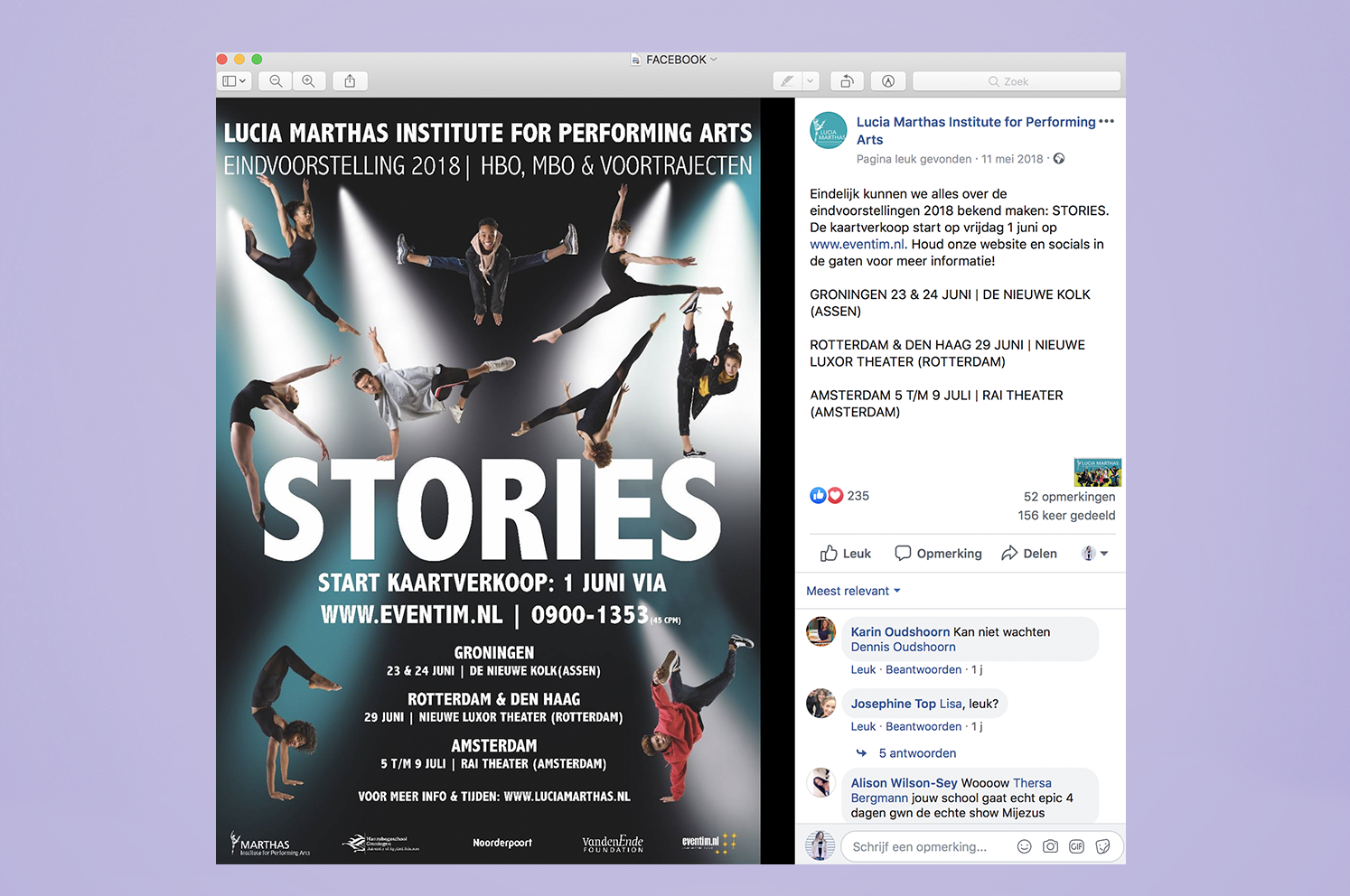Click VandenEnde Foundation logo on poster

pos(613,844)
